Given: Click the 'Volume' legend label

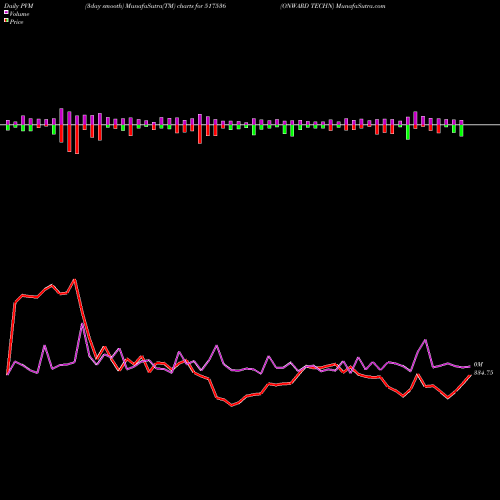Looking at the screenshot, I should [19, 14].
